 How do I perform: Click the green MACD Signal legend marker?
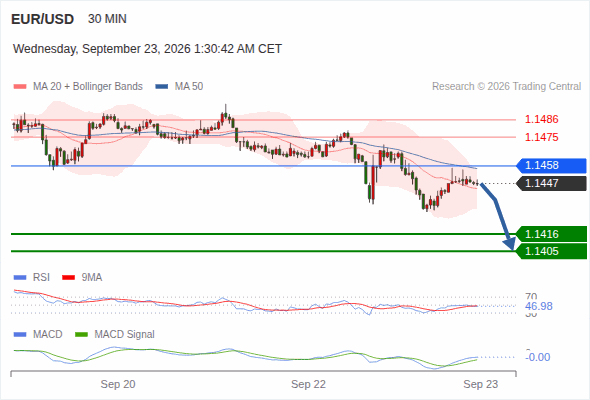click(x=81, y=335)
